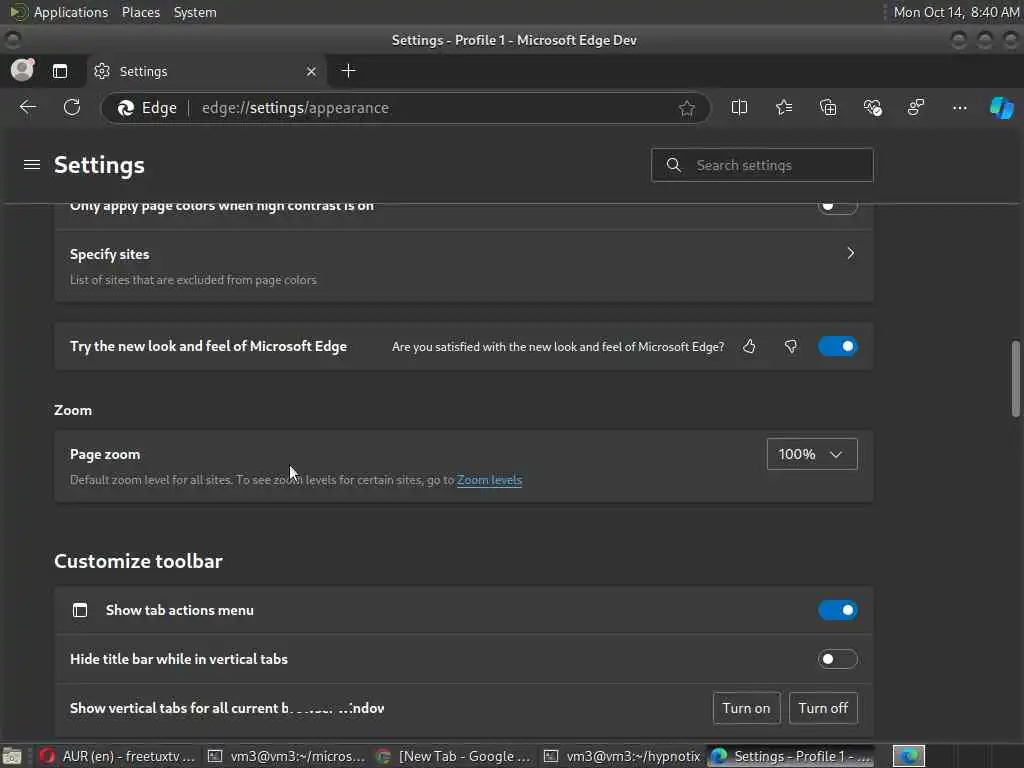The image size is (1024, 768).
Task: Click the Settings gear tab icon
Action: click(x=102, y=71)
